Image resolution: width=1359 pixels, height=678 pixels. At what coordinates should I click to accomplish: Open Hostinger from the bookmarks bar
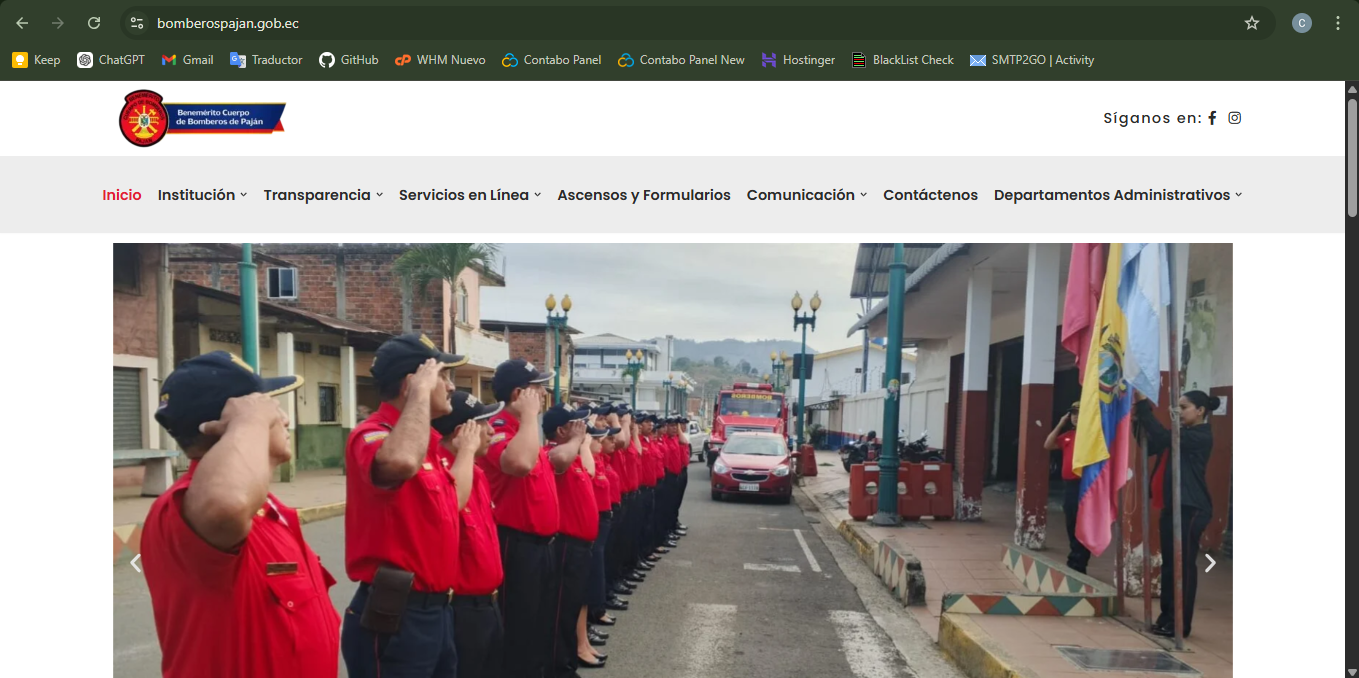click(x=798, y=60)
